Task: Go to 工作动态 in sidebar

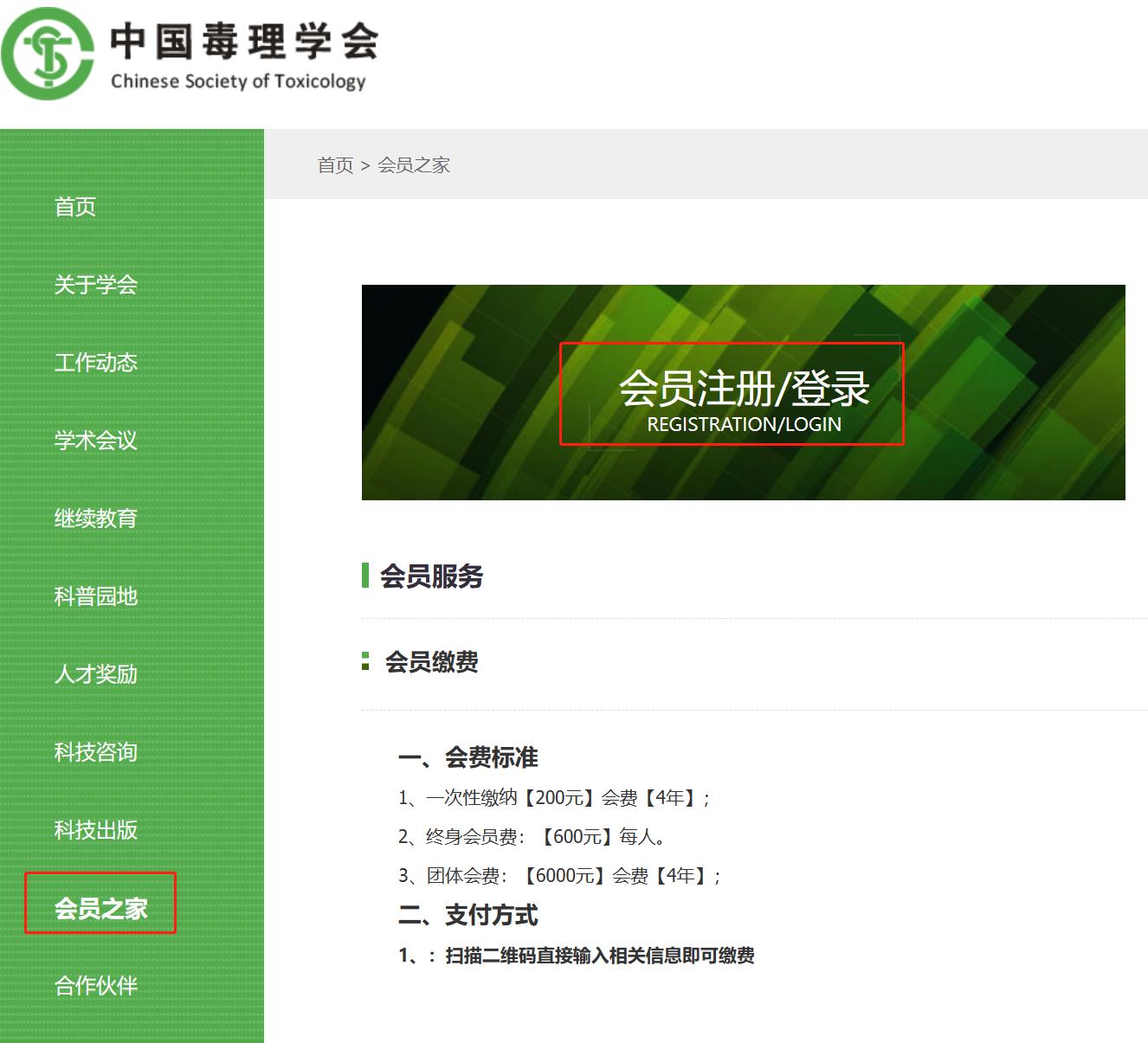Action: 95,363
